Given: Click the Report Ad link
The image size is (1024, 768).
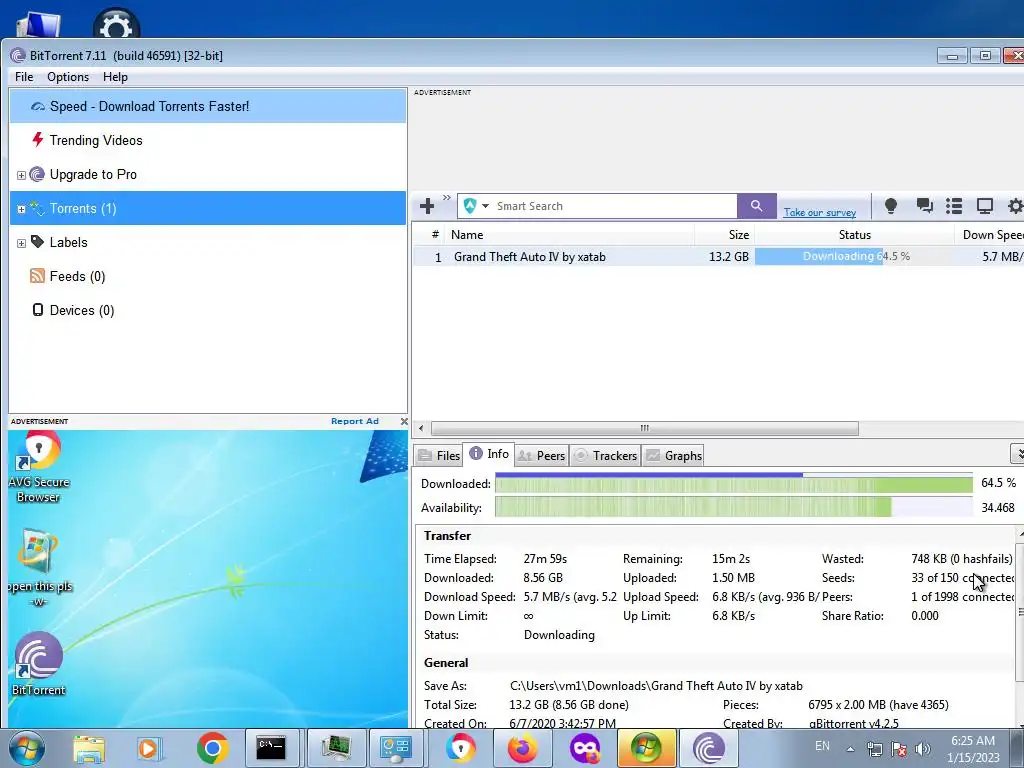Looking at the screenshot, I should click(355, 421).
